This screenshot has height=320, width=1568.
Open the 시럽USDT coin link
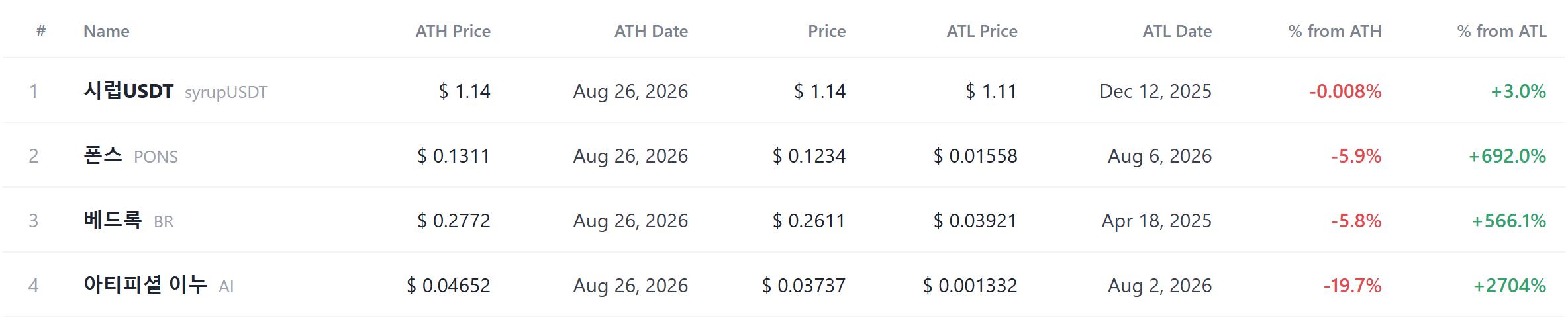[128, 91]
